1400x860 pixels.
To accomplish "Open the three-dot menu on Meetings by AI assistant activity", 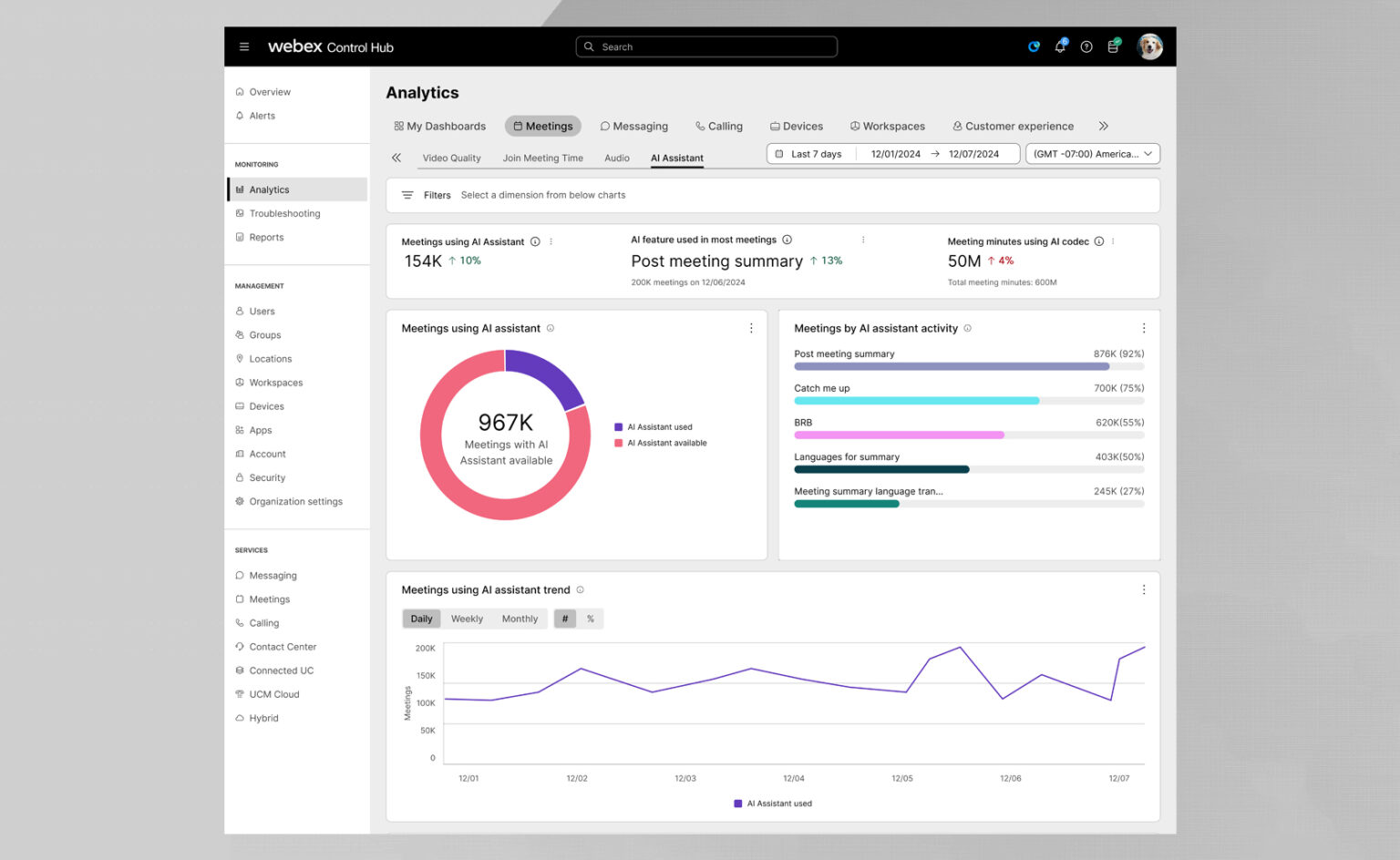I will [x=1144, y=328].
